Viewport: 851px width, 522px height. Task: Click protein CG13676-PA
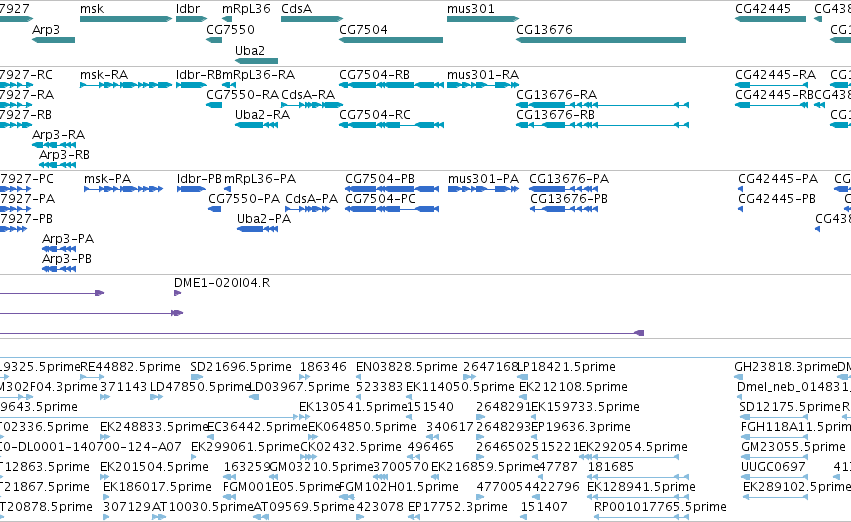[563, 189]
